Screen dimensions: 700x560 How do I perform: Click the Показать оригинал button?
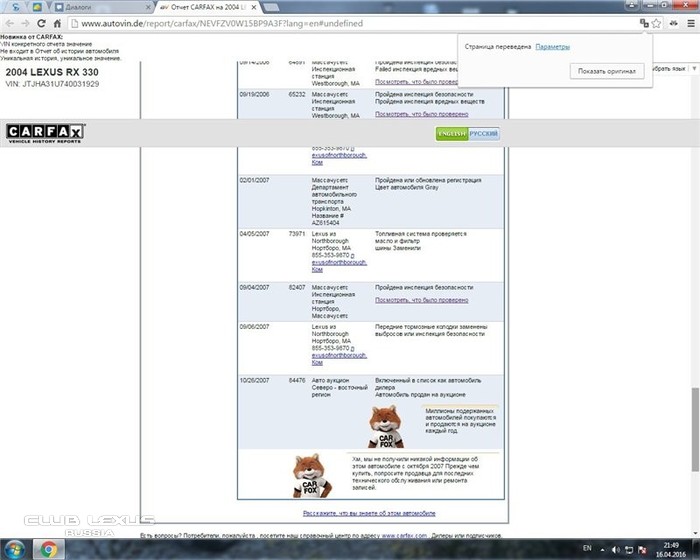tap(607, 71)
